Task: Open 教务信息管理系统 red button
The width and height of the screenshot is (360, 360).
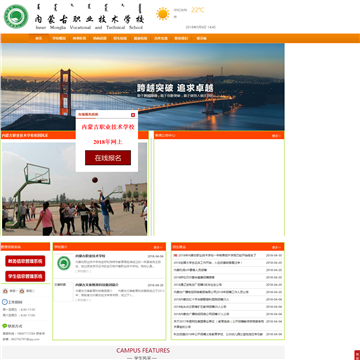Action: (x=25, y=261)
